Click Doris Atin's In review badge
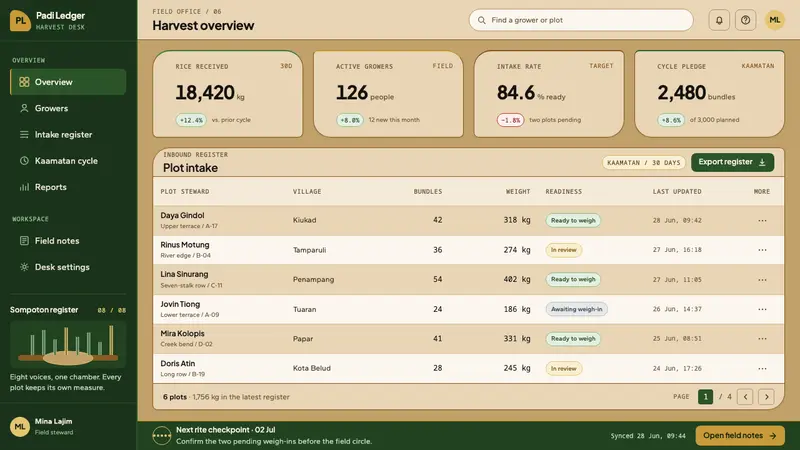The height and width of the screenshot is (450, 800). pyautogui.click(x=563, y=368)
